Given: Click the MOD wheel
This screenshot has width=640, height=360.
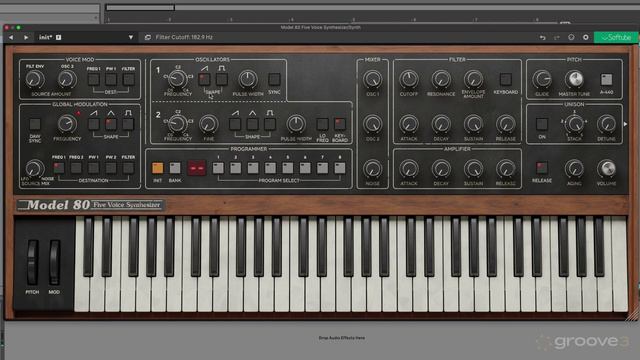Looking at the screenshot, I should [x=54, y=262].
